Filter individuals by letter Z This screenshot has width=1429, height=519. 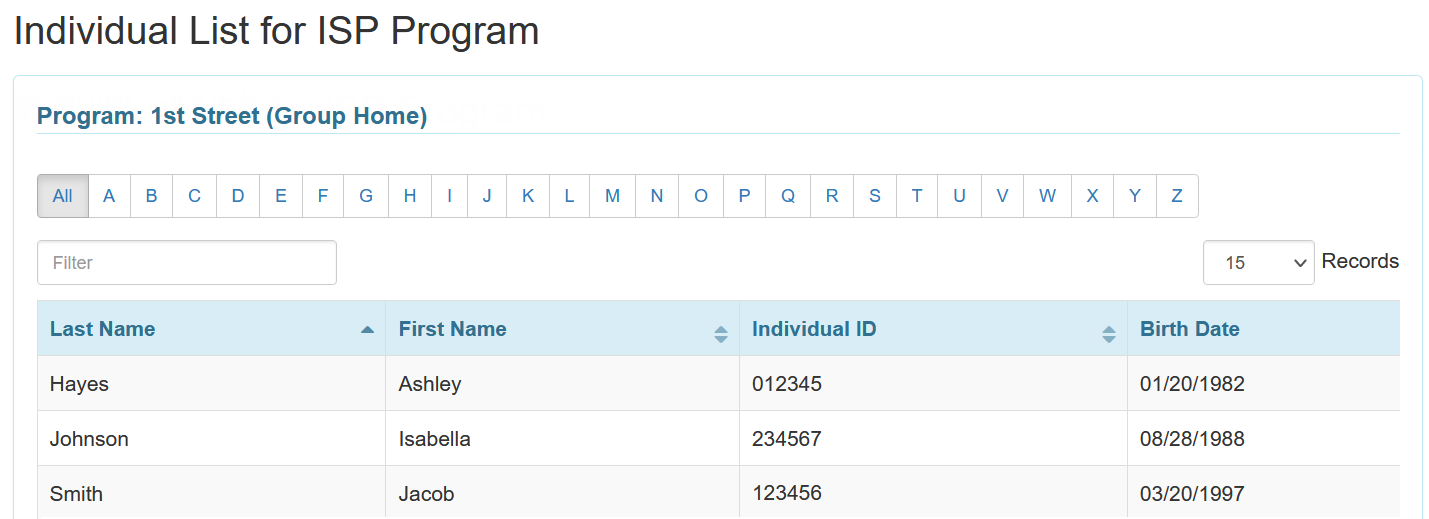pyautogui.click(x=1177, y=196)
